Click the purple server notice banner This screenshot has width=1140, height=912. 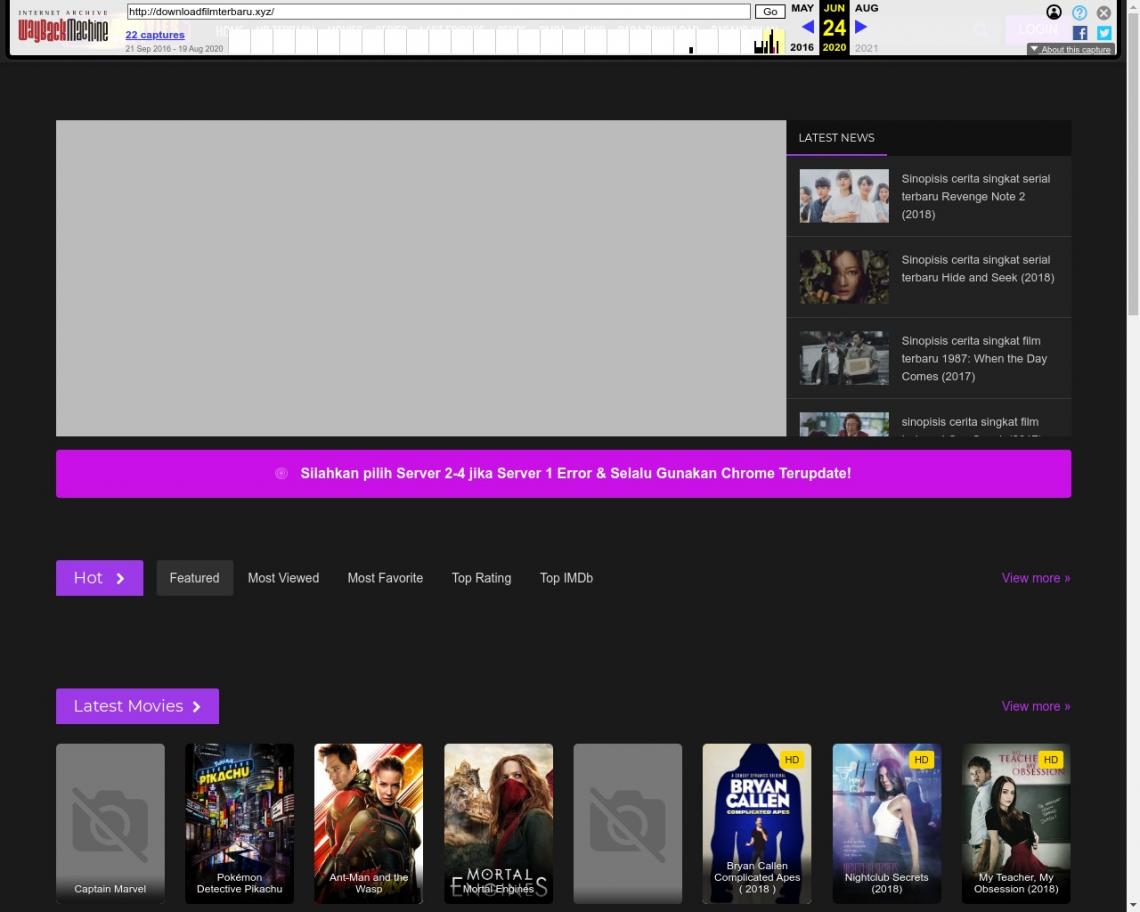coord(563,473)
